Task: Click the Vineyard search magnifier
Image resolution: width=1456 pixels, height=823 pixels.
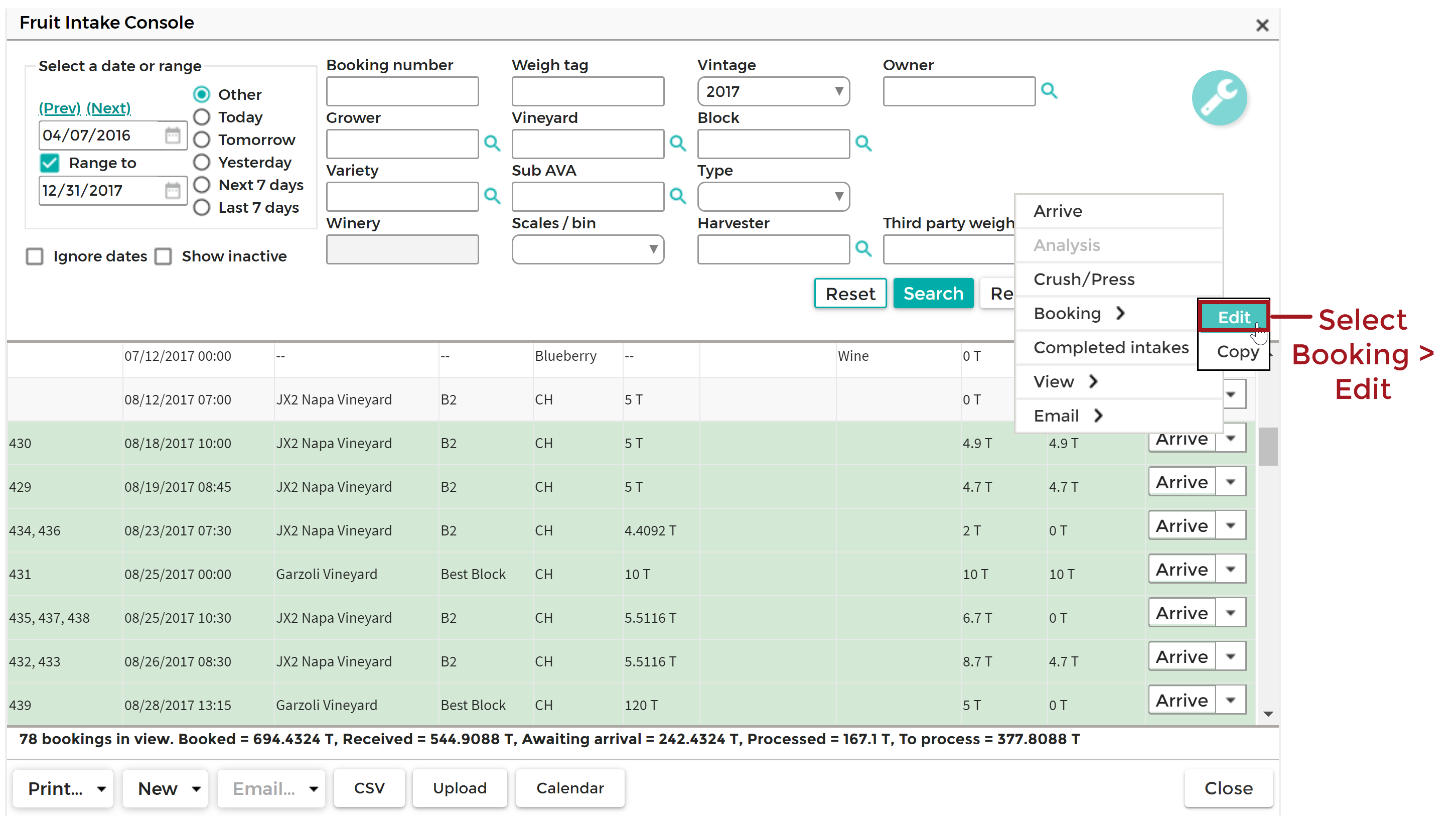Action: click(x=678, y=143)
